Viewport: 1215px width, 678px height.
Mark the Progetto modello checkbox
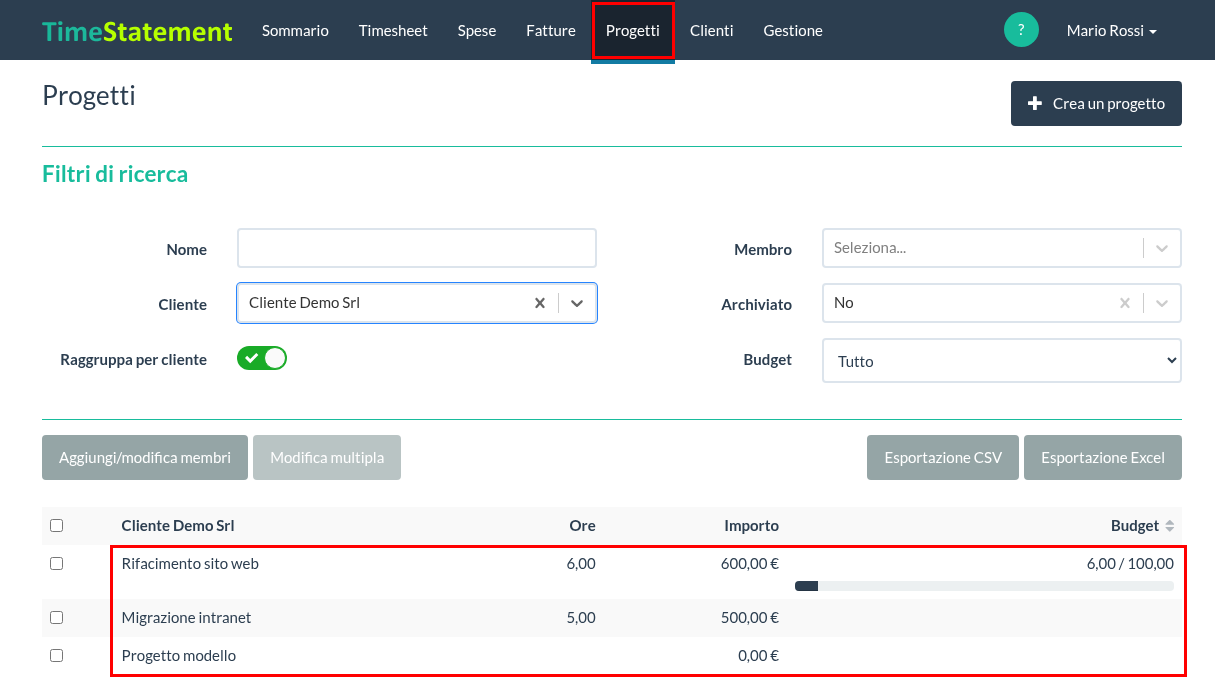click(56, 656)
